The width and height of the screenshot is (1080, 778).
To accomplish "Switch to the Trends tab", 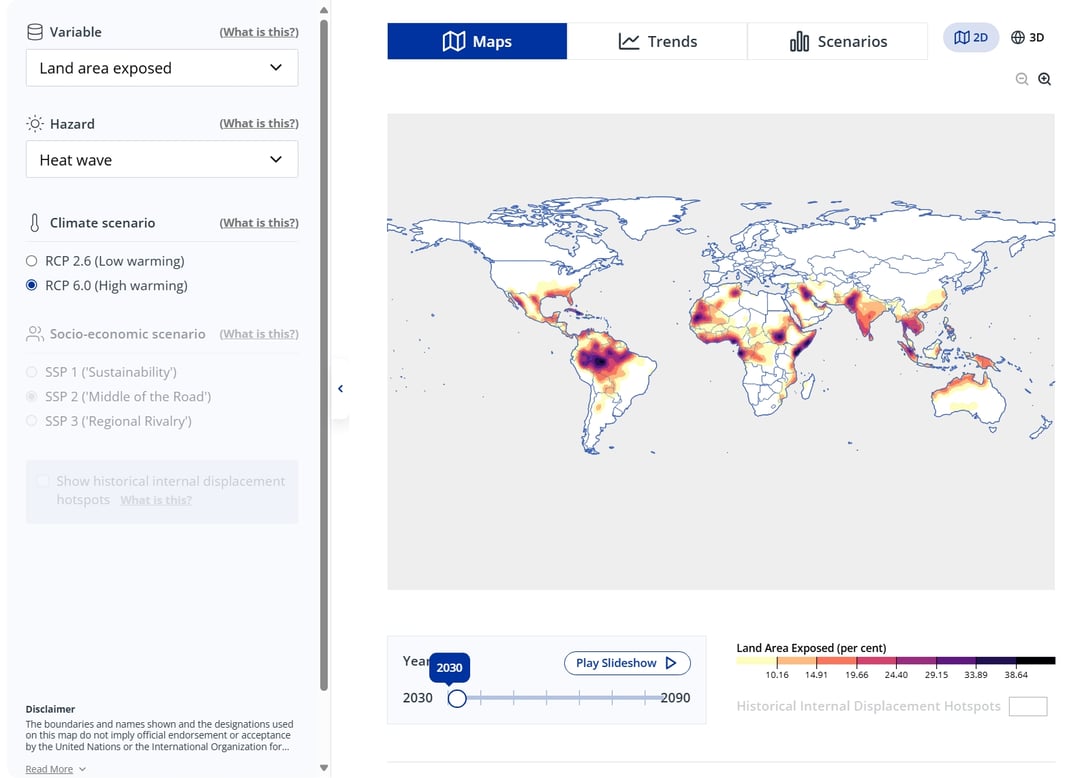I will pyautogui.click(x=657, y=41).
